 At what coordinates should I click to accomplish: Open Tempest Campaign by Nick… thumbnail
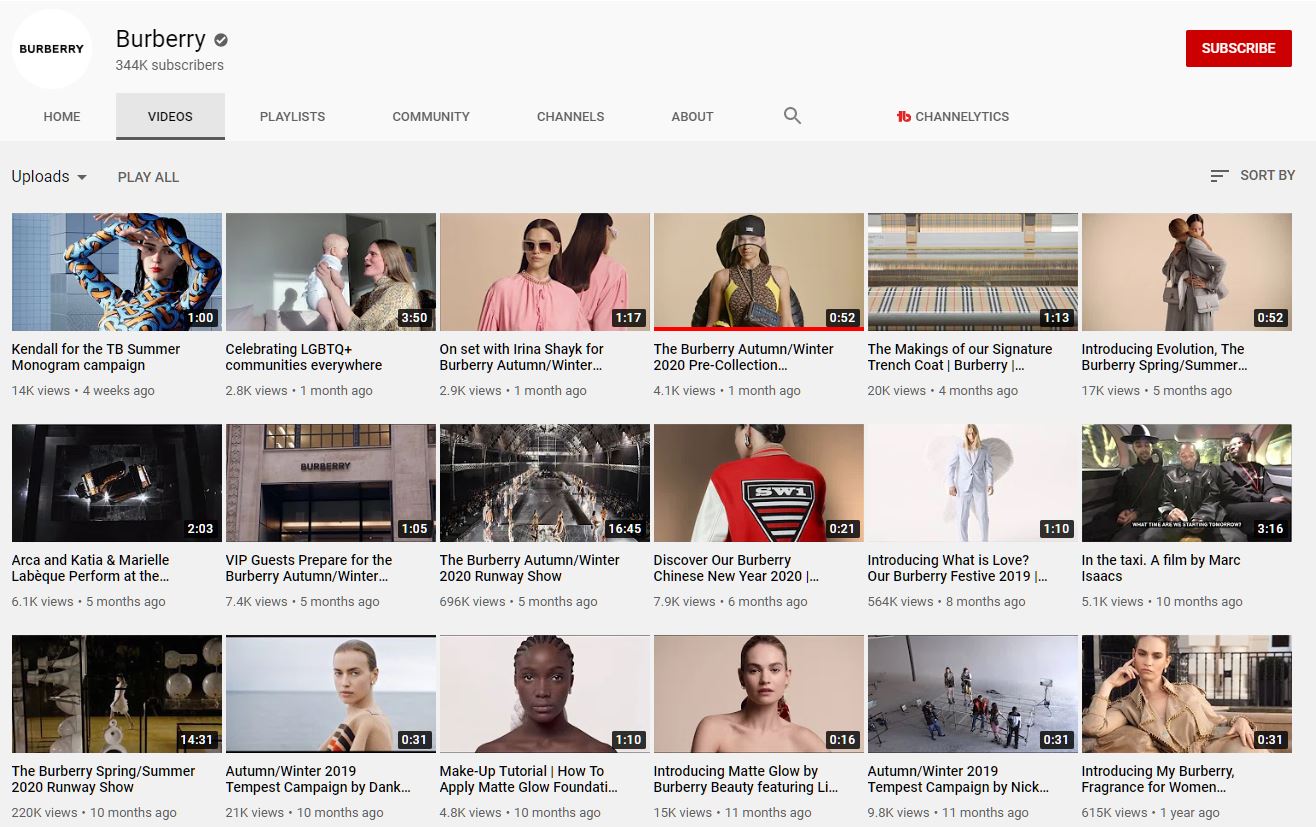[973, 694]
